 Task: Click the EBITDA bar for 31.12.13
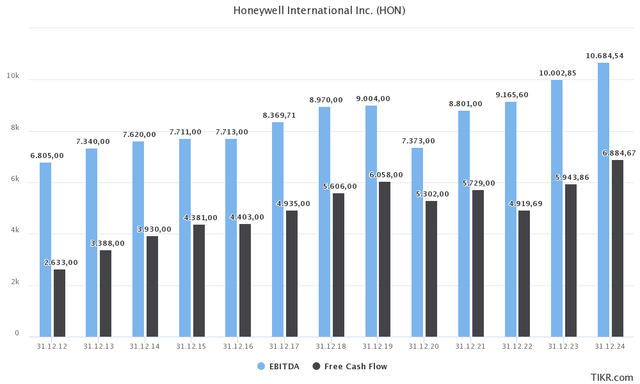tap(91, 243)
